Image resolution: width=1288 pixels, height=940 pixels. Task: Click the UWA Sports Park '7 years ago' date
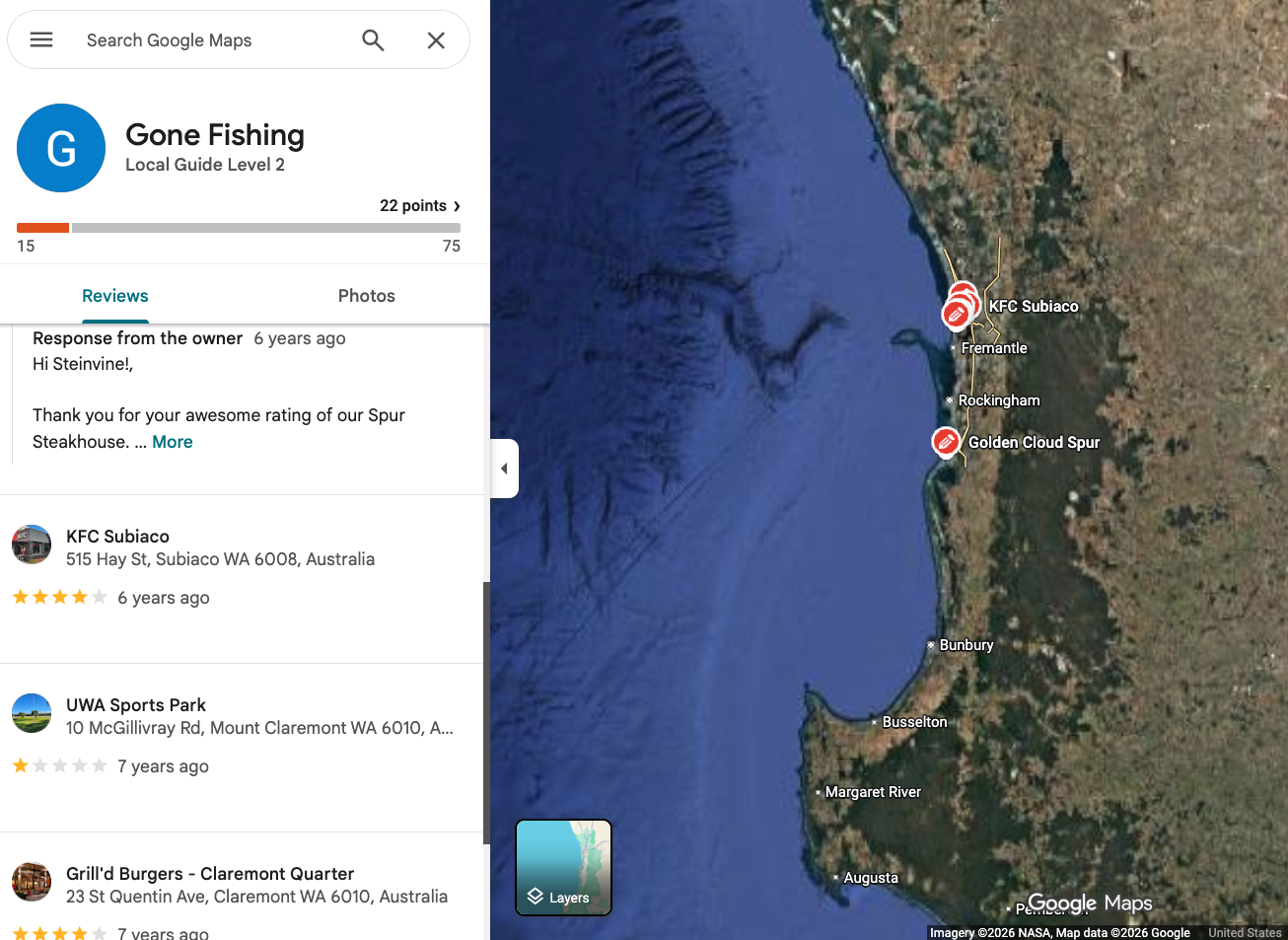(163, 766)
